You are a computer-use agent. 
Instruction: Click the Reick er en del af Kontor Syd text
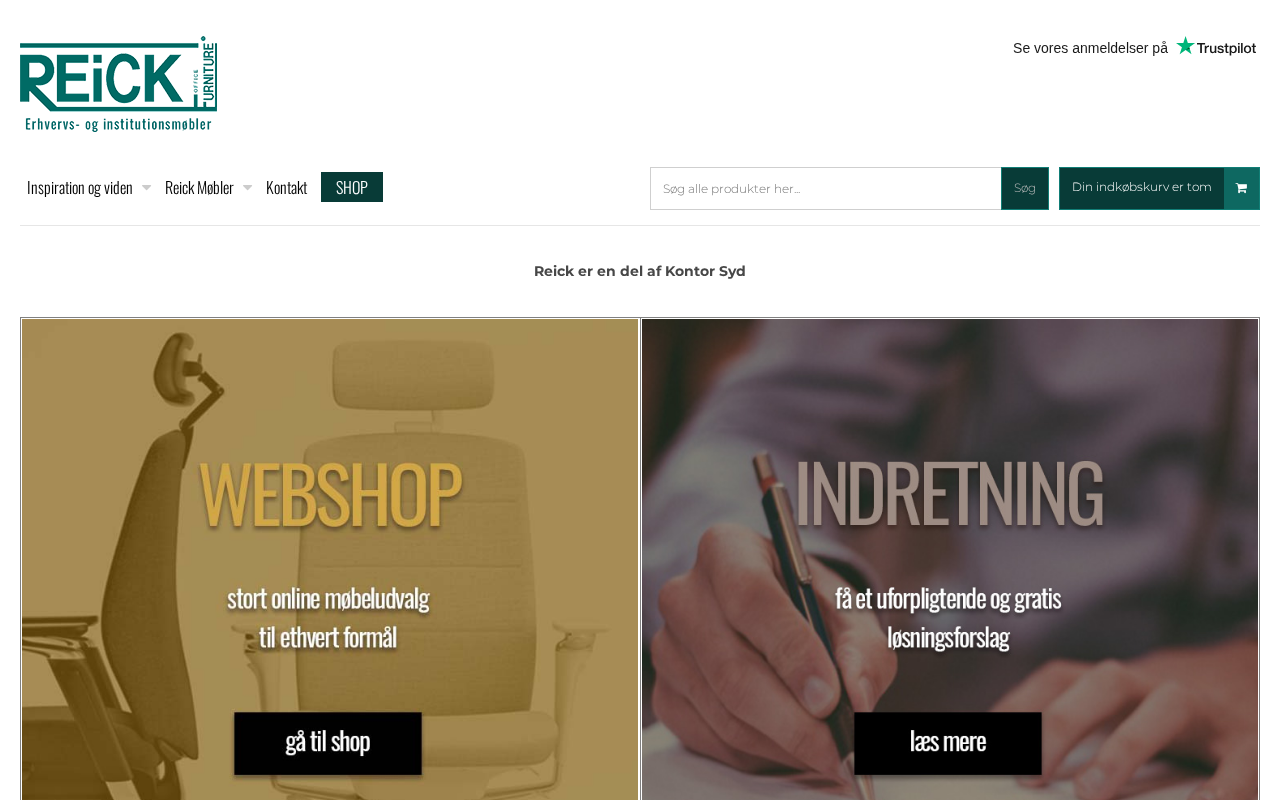point(640,271)
